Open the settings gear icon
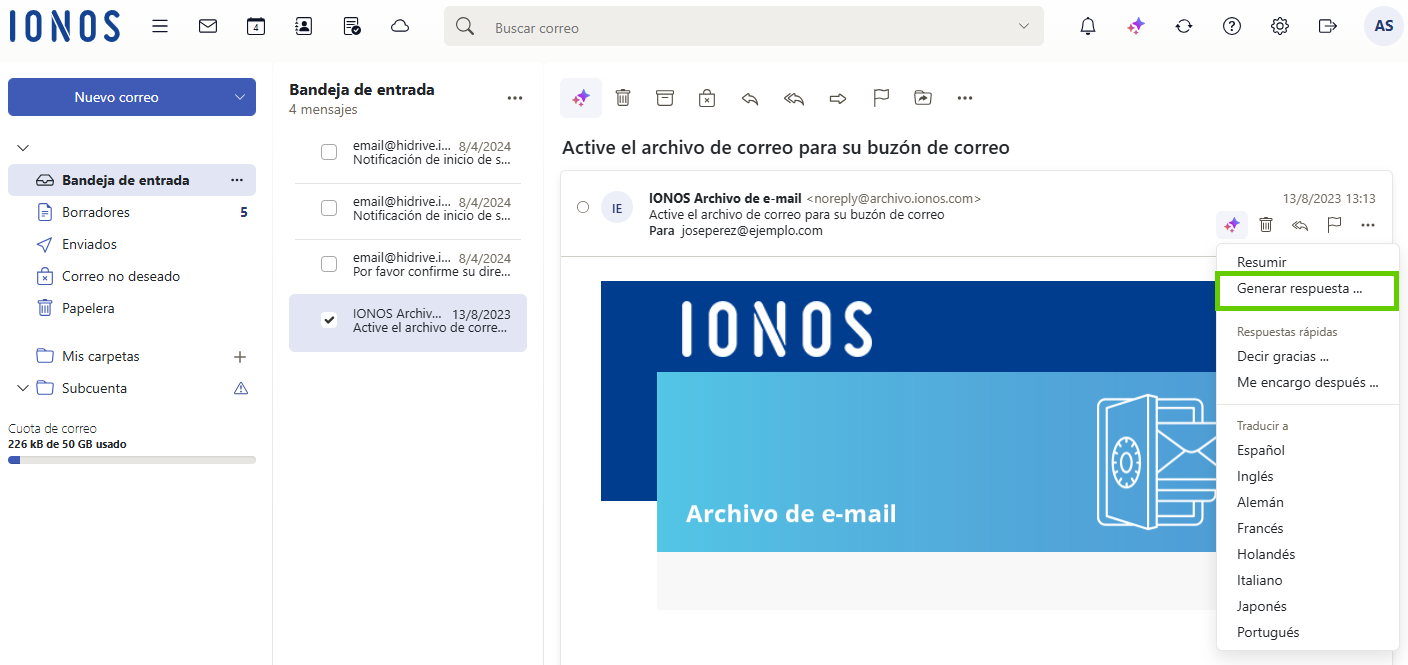Image resolution: width=1408 pixels, height=665 pixels. pyautogui.click(x=1280, y=27)
